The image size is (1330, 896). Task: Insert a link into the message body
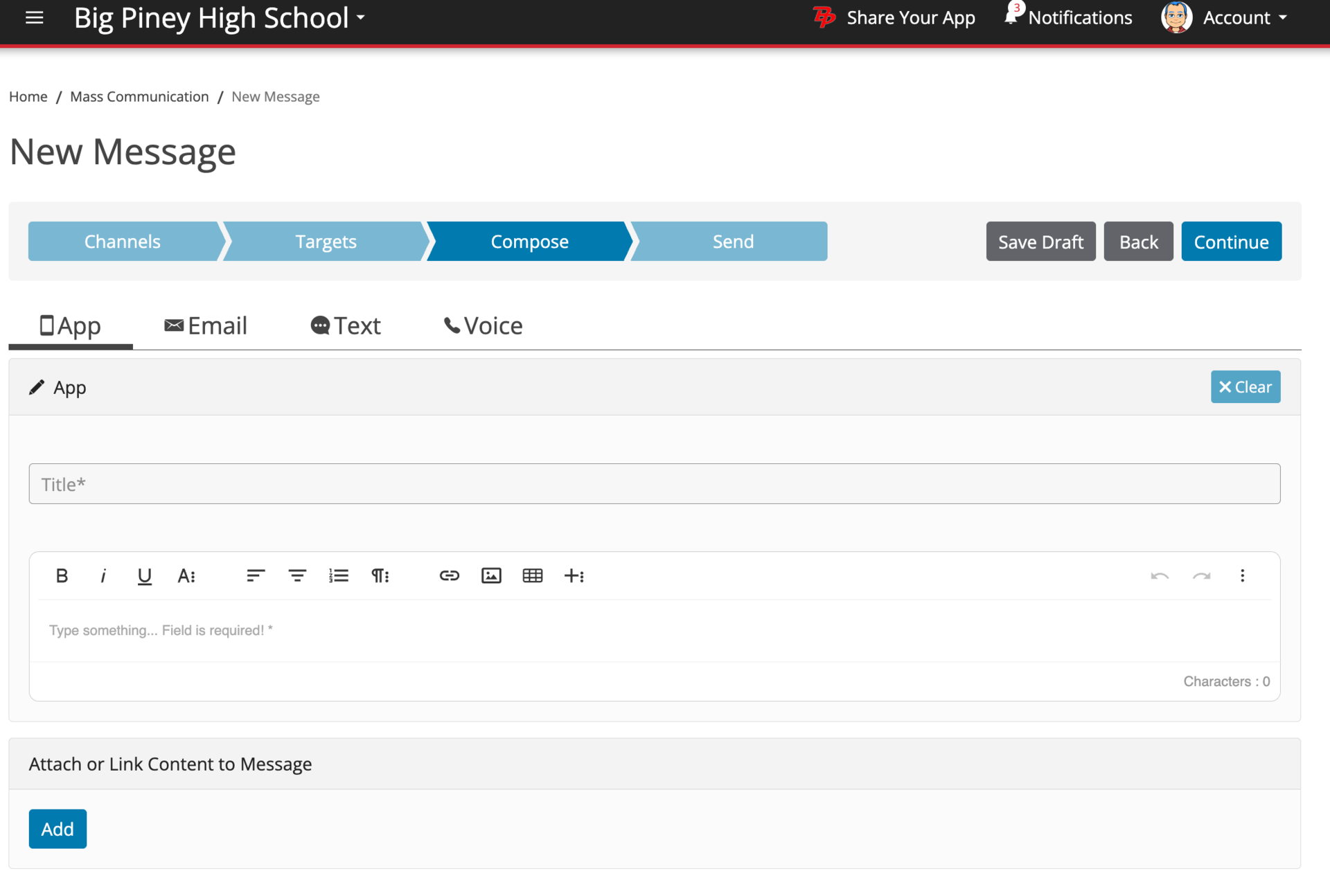(449, 575)
